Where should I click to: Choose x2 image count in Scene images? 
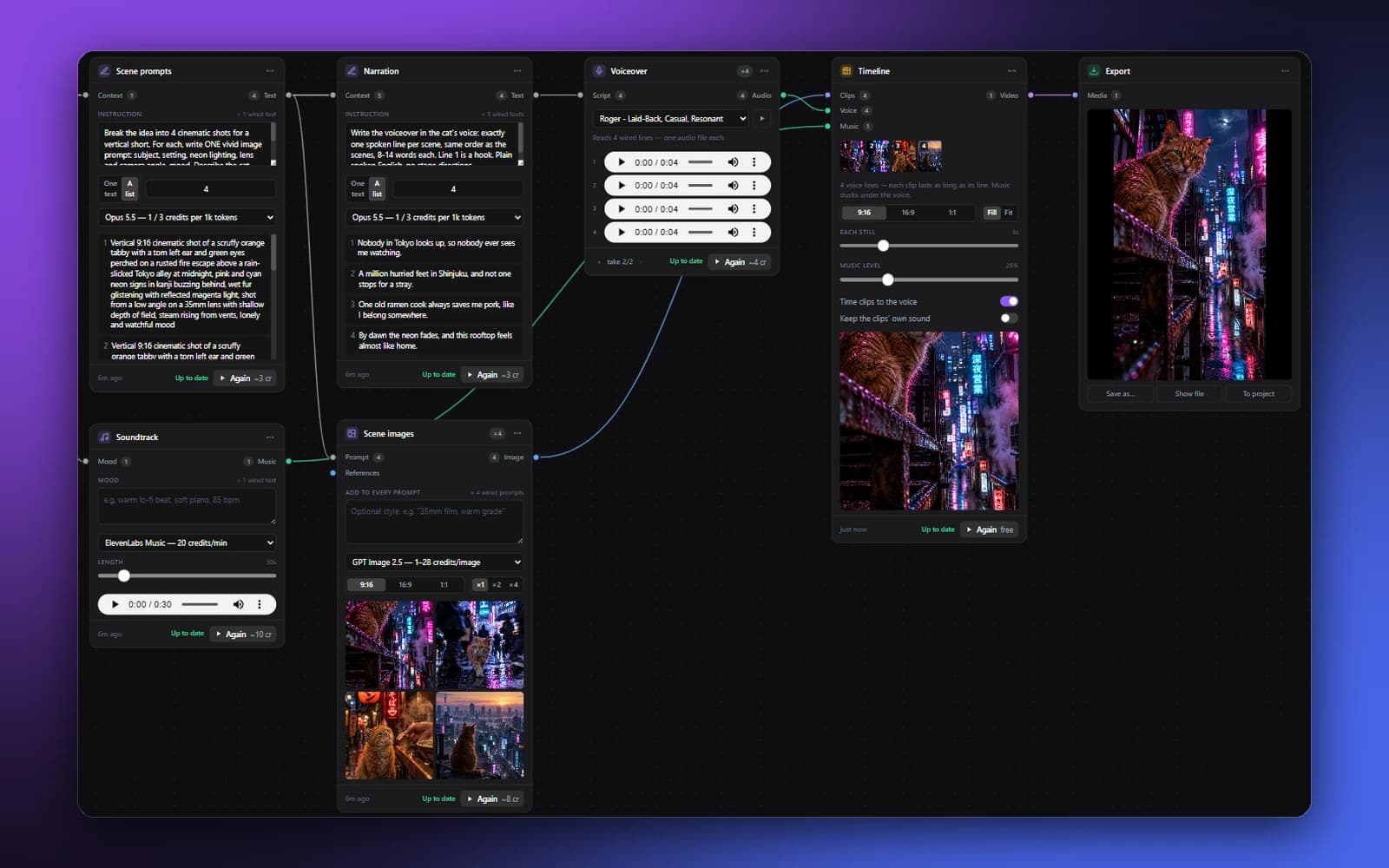pyautogui.click(x=497, y=585)
